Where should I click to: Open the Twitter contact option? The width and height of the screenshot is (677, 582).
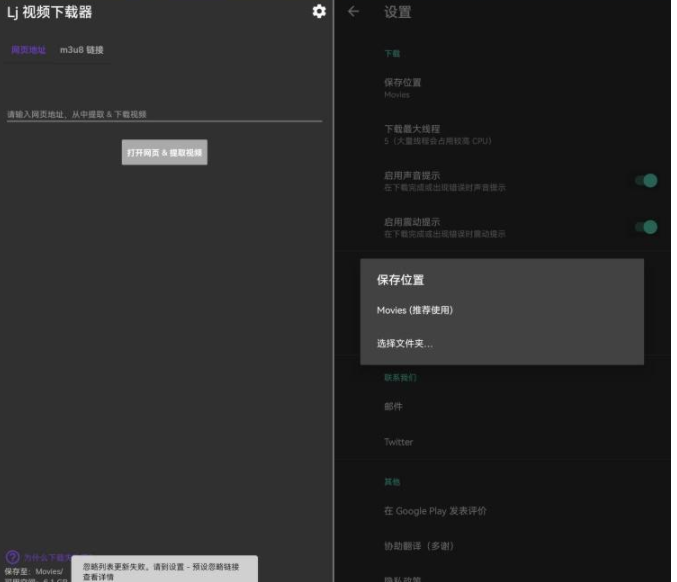pos(503,442)
